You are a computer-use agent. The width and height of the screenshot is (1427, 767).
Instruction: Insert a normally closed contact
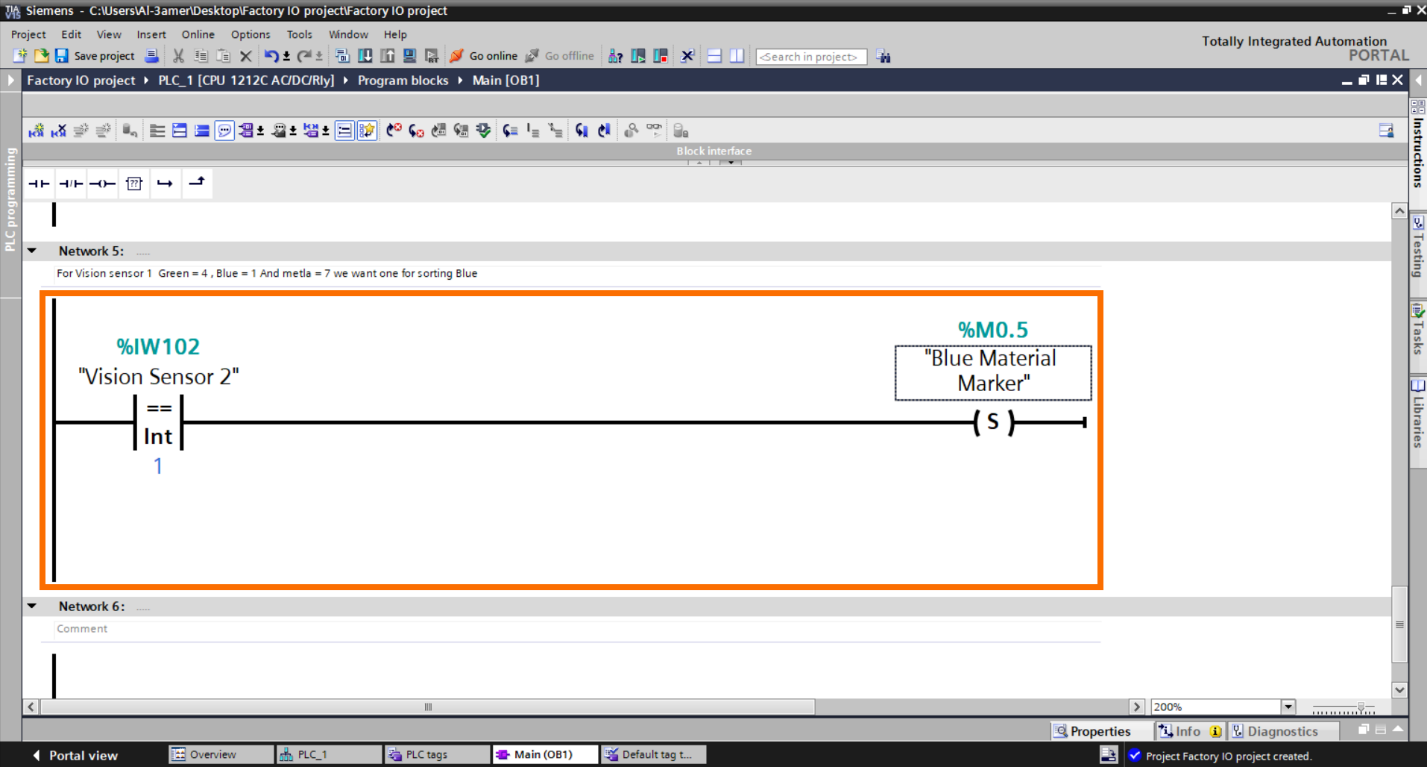click(x=70, y=183)
